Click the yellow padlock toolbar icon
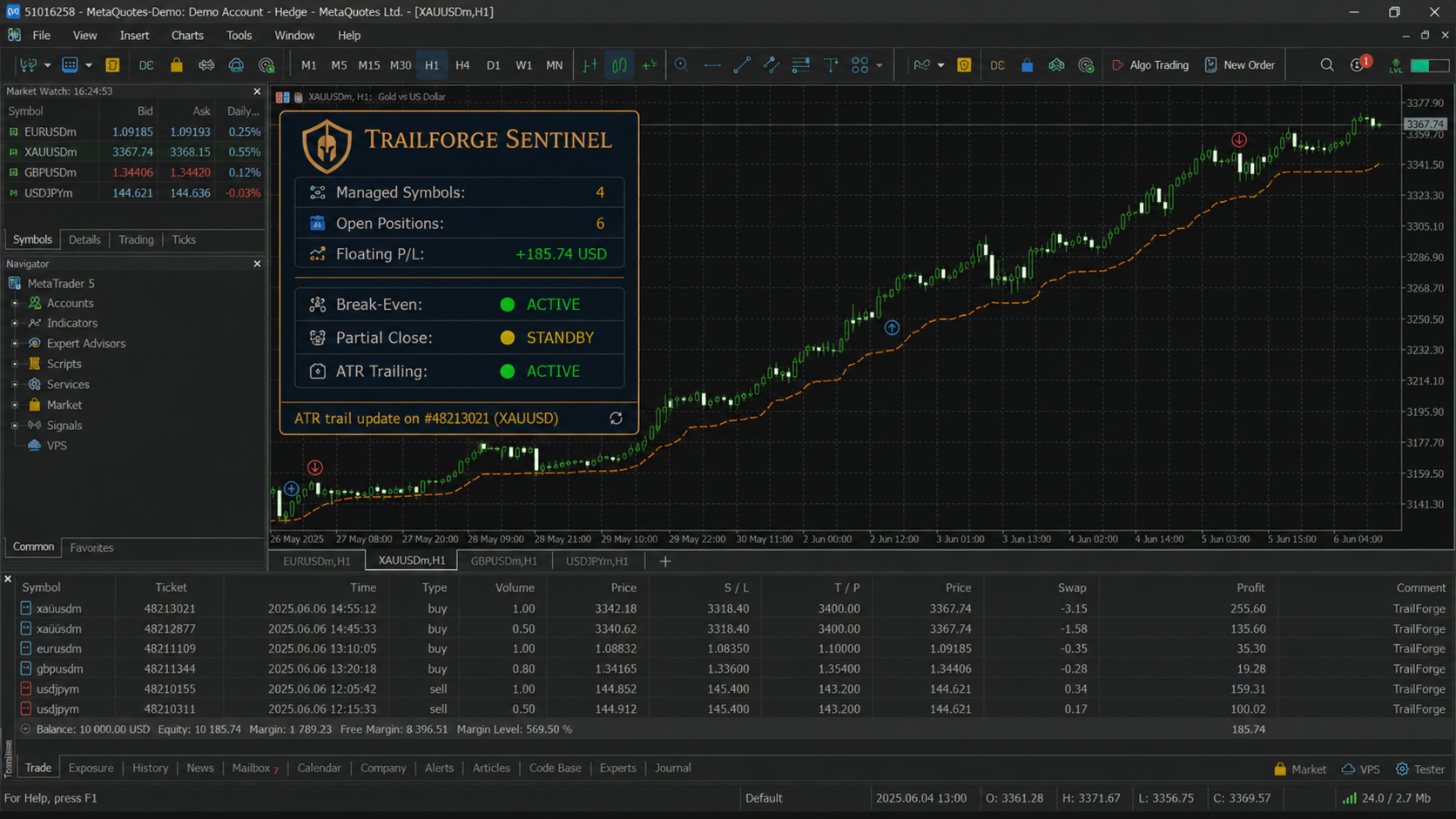 pyautogui.click(x=177, y=65)
